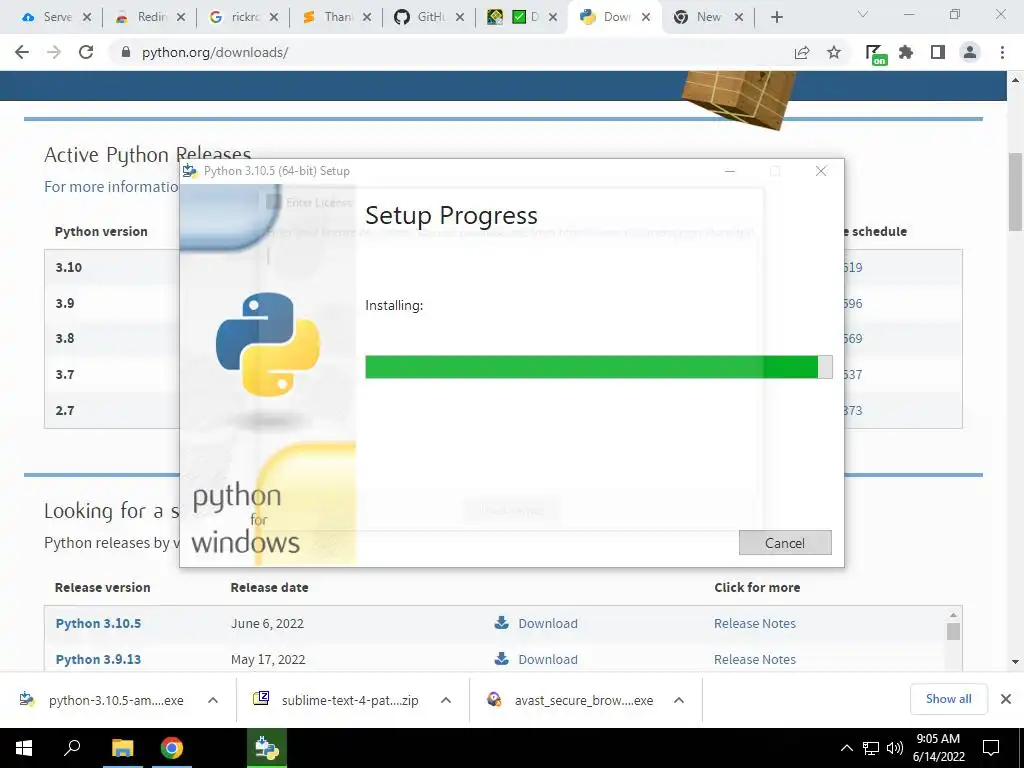Click the releases list scrollbar thumb
This screenshot has height=768, width=1024.
(x=953, y=632)
